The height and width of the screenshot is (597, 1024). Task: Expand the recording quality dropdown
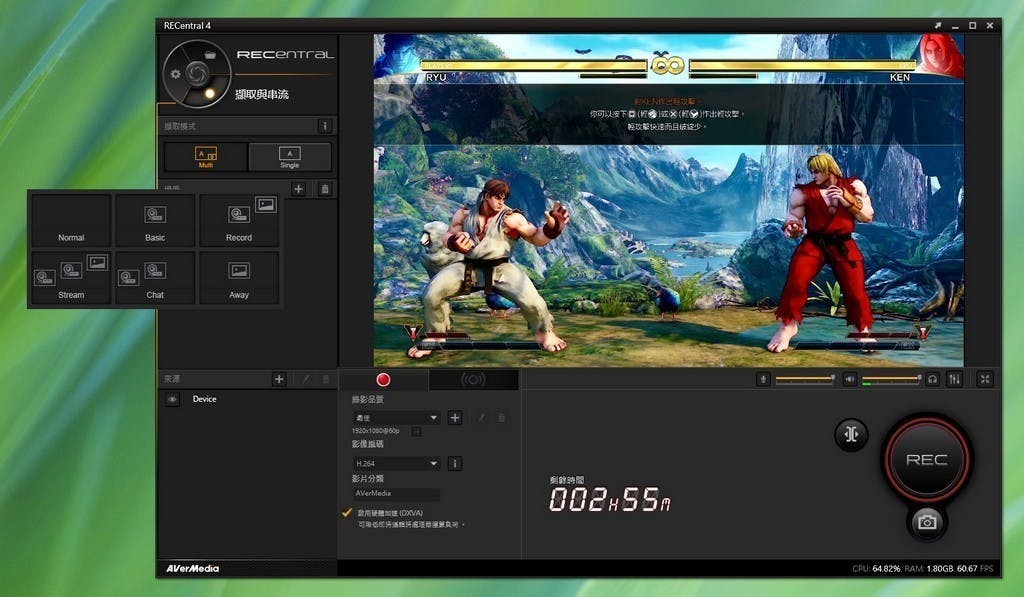[395, 418]
